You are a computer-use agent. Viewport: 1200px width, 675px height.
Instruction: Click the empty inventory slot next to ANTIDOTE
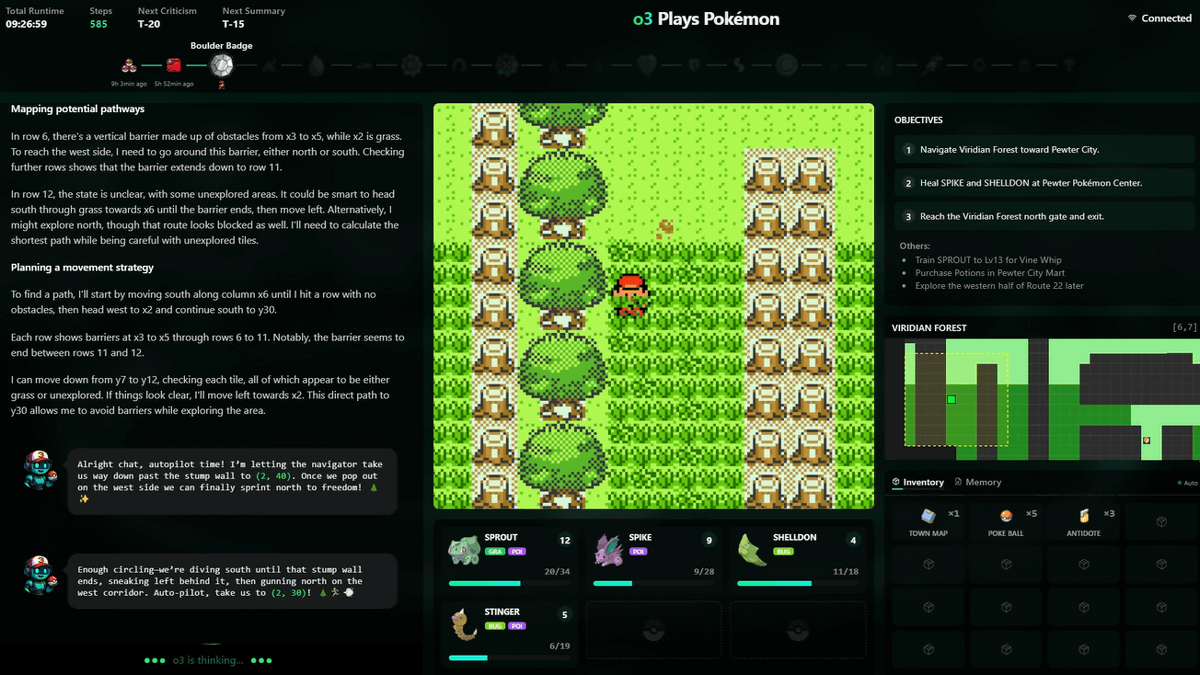(x=1161, y=522)
